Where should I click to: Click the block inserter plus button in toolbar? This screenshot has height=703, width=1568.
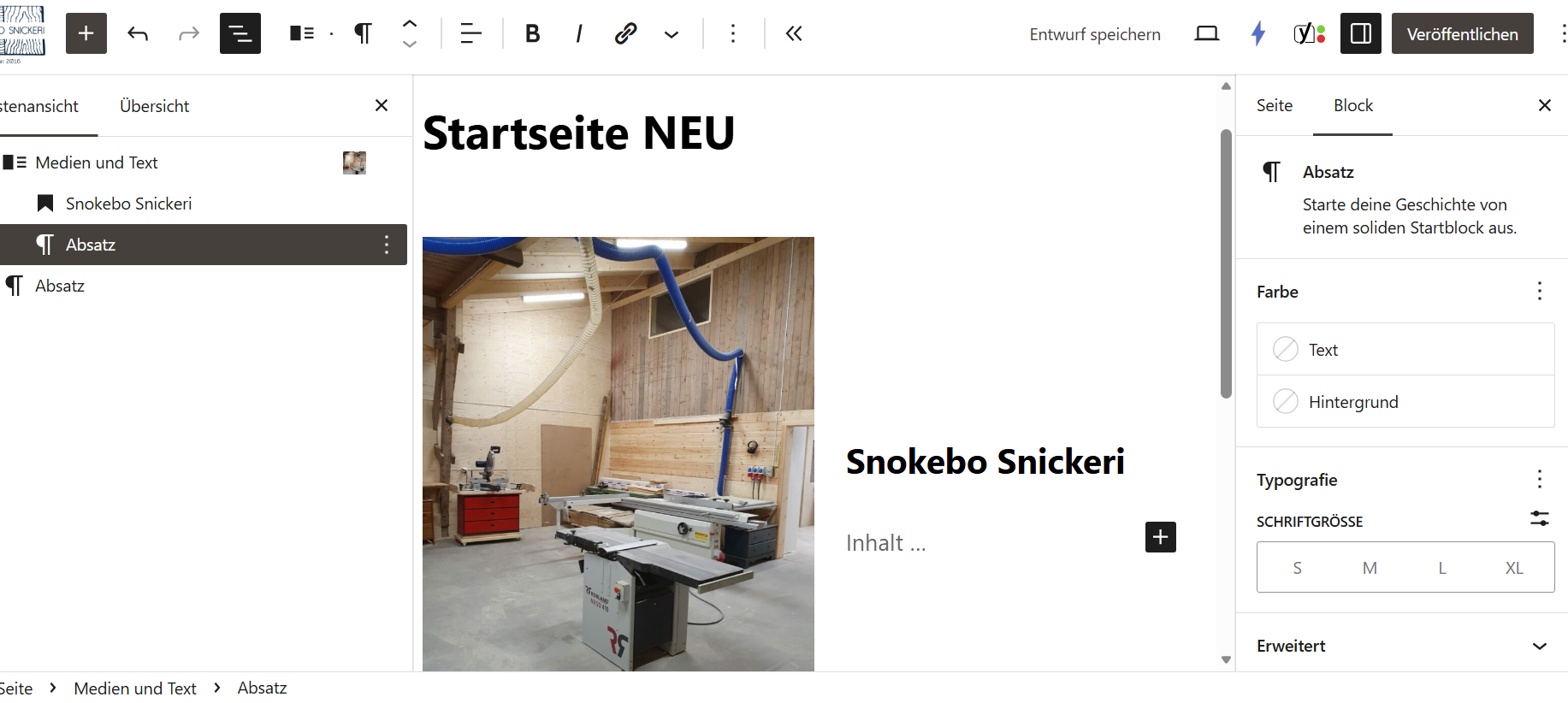coord(86,33)
